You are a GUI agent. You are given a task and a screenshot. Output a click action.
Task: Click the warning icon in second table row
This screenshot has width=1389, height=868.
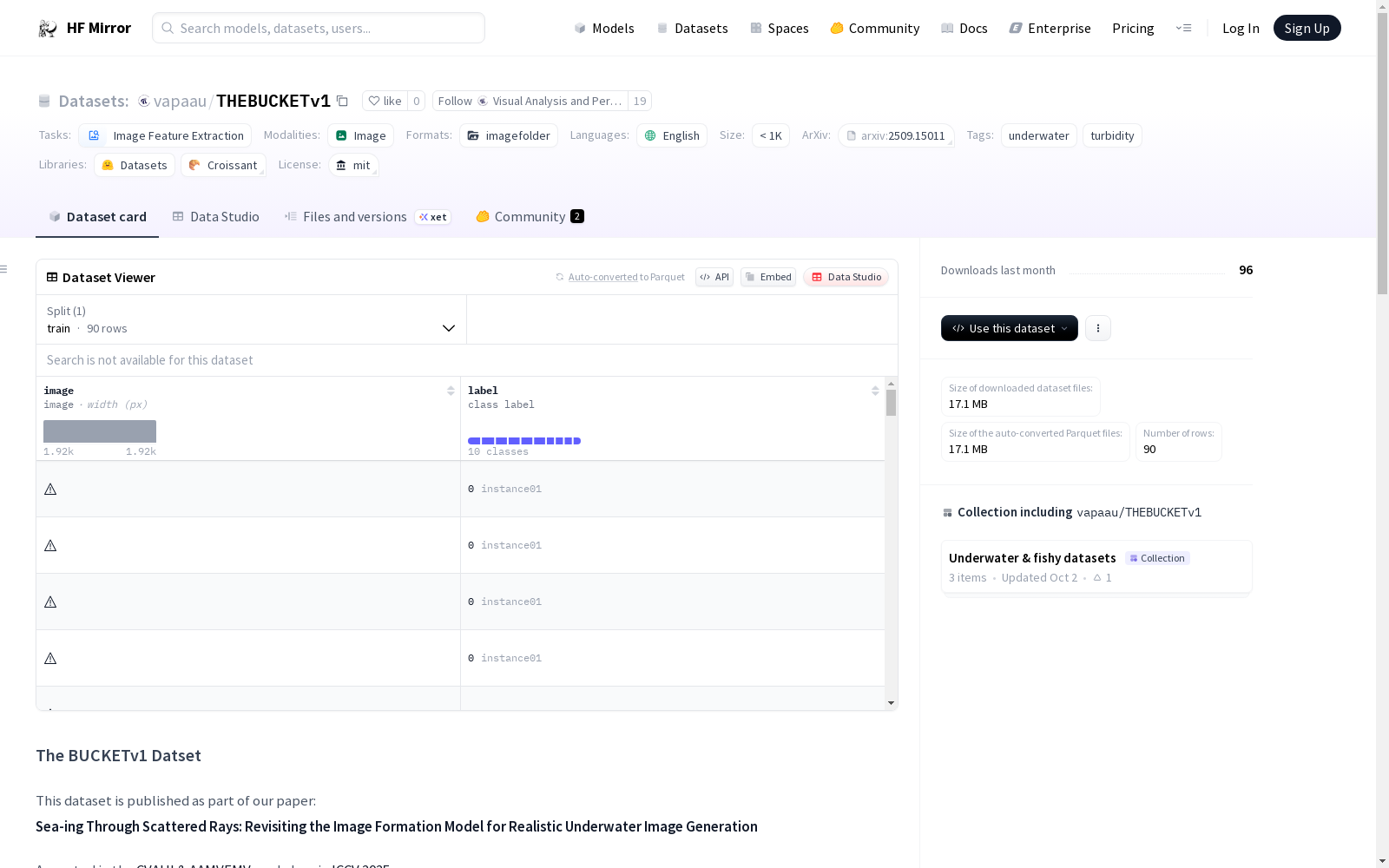pos(50,546)
